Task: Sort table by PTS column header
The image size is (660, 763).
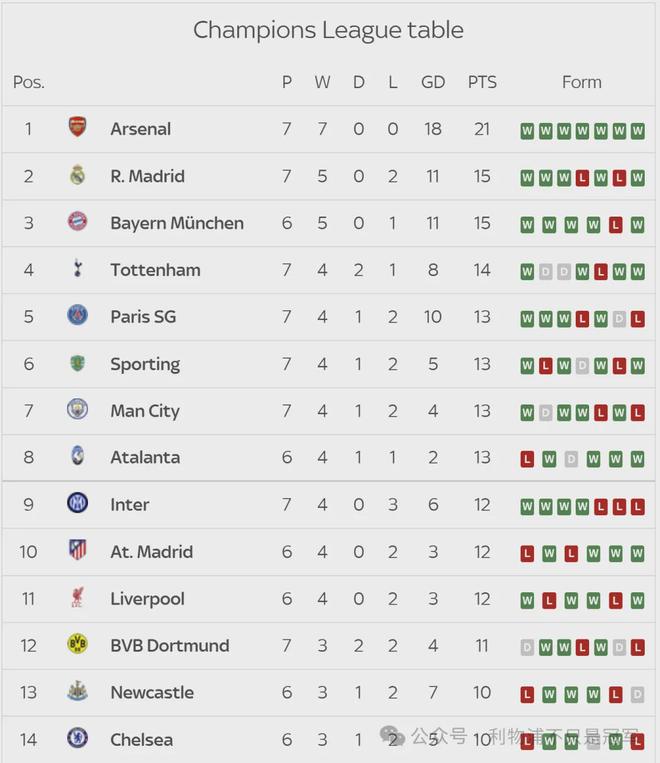Action: 482,82
